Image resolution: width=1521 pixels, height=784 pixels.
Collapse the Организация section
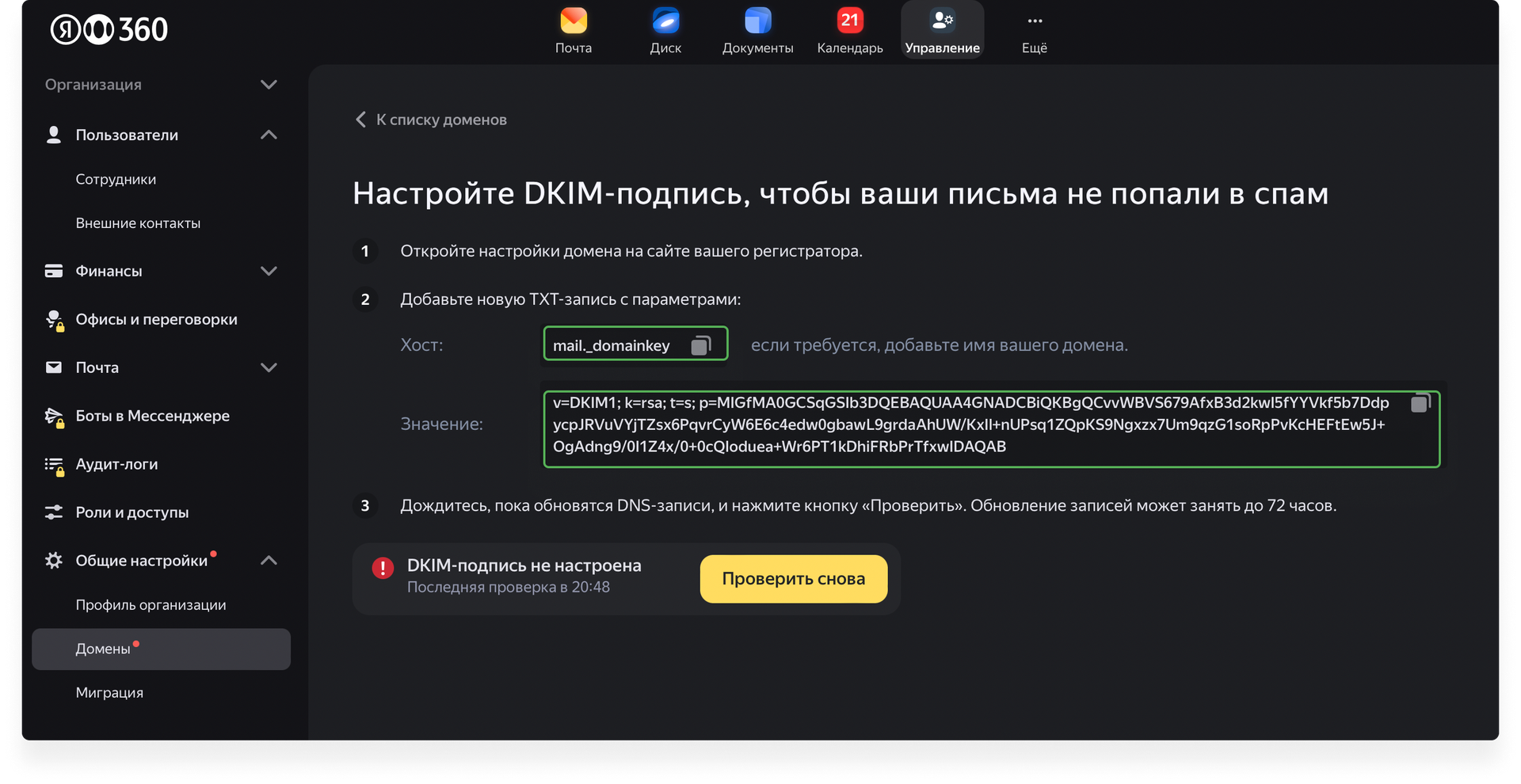tap(269, 84)
